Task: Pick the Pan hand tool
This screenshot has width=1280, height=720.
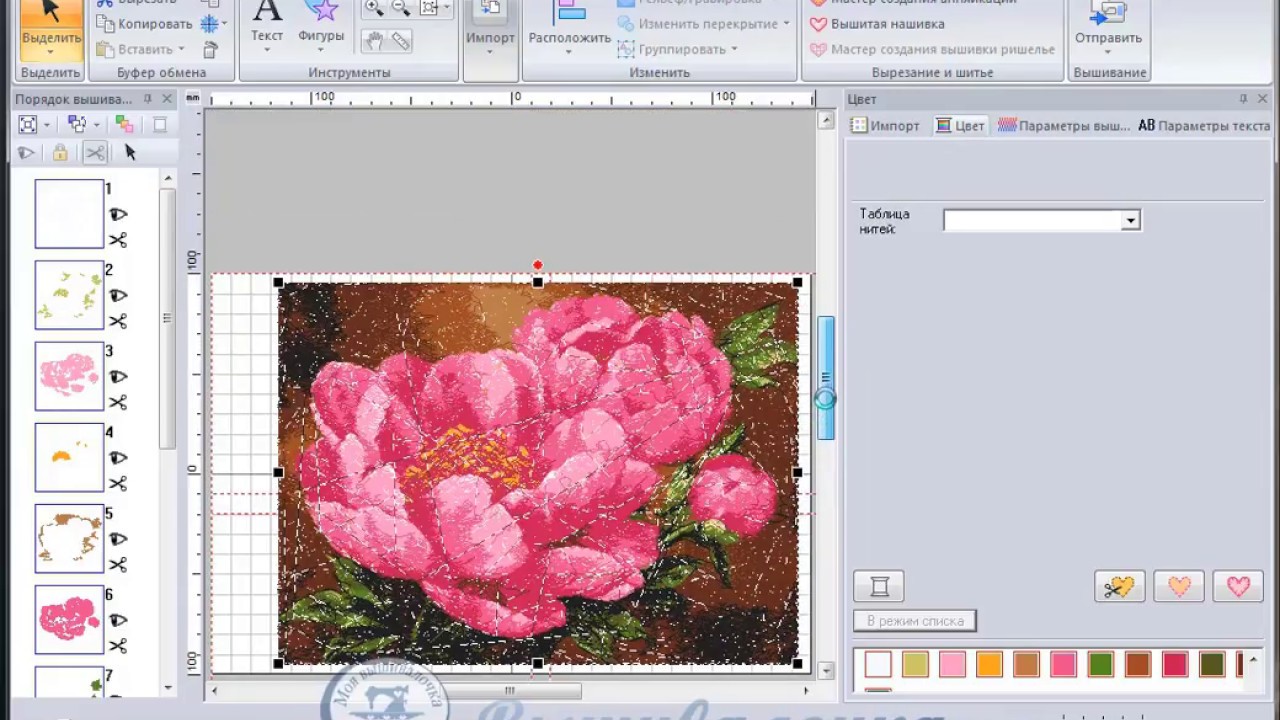Action: [x=374, y=41]
